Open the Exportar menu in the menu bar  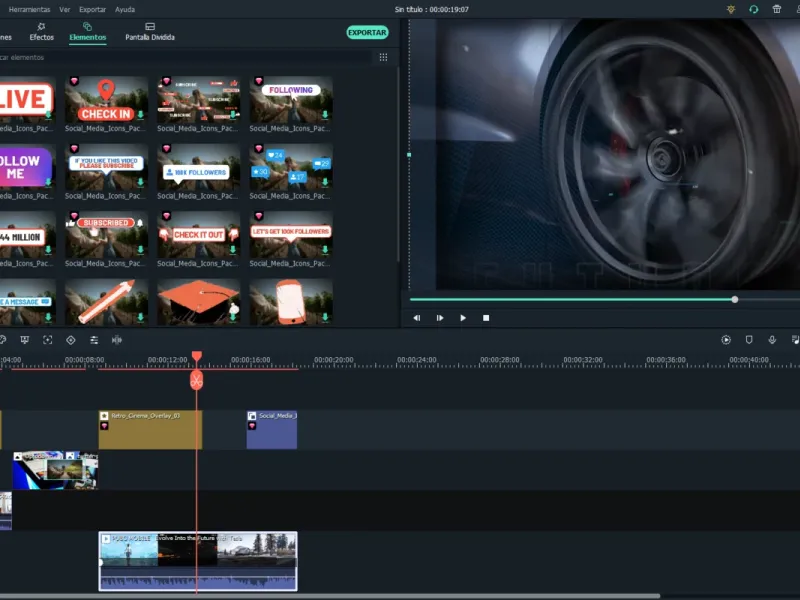coord(92,9)
